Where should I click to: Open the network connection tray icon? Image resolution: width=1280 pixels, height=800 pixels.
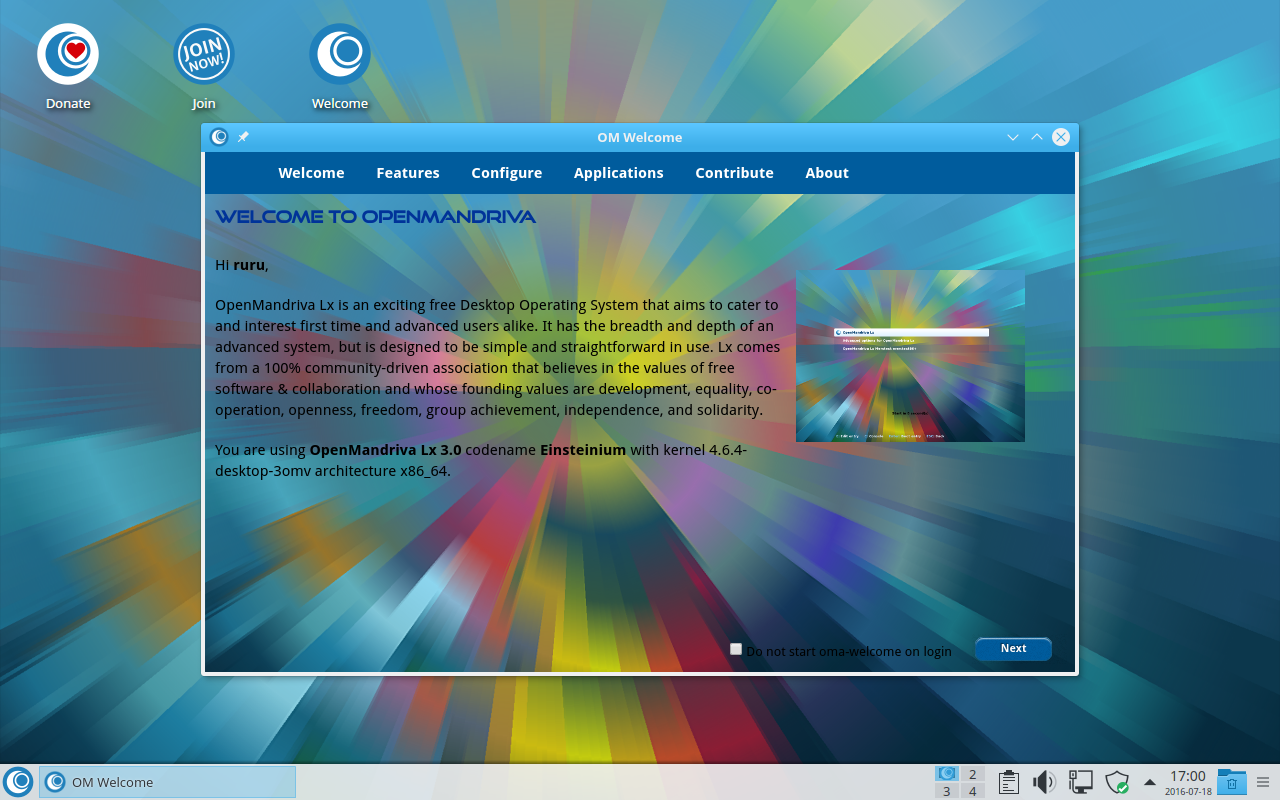pyautogui.click(x=1080, y=782)
